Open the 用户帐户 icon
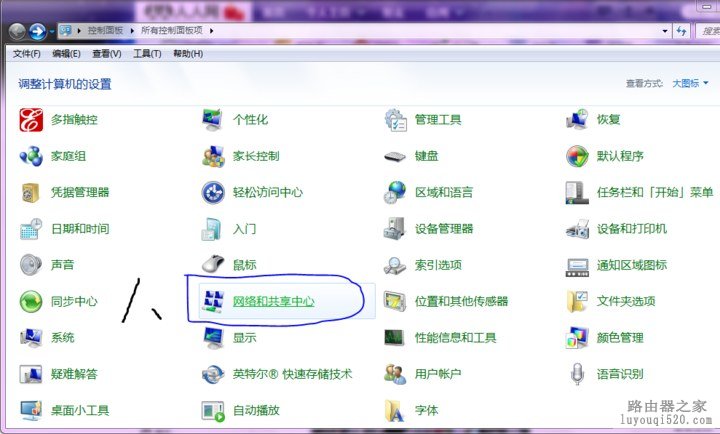The image size is (720, 434). point(396,374)
